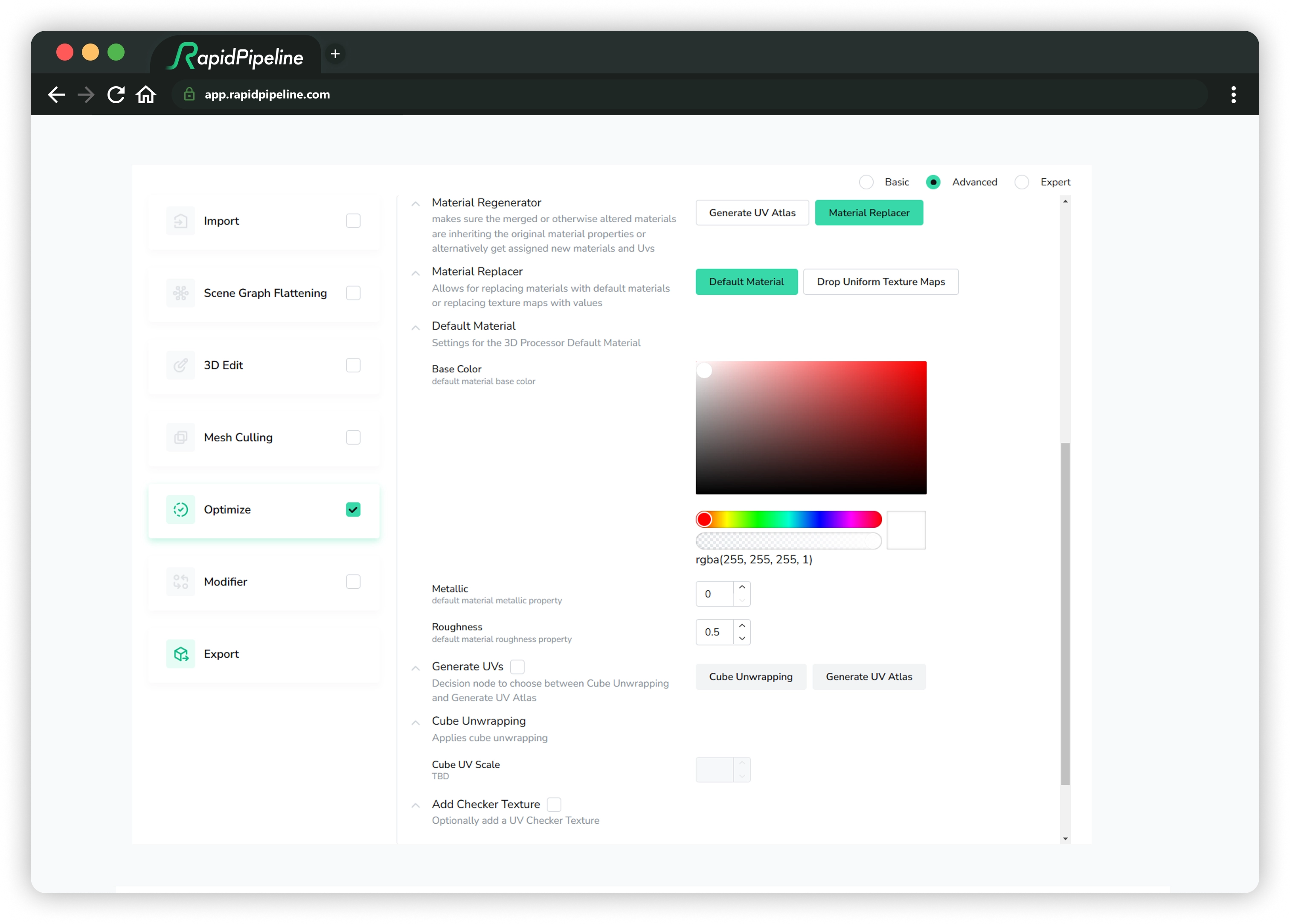This screenshot has height=924, width=1290.
Task: Increase Roughness value with up arrow
Action: [742, 626]
